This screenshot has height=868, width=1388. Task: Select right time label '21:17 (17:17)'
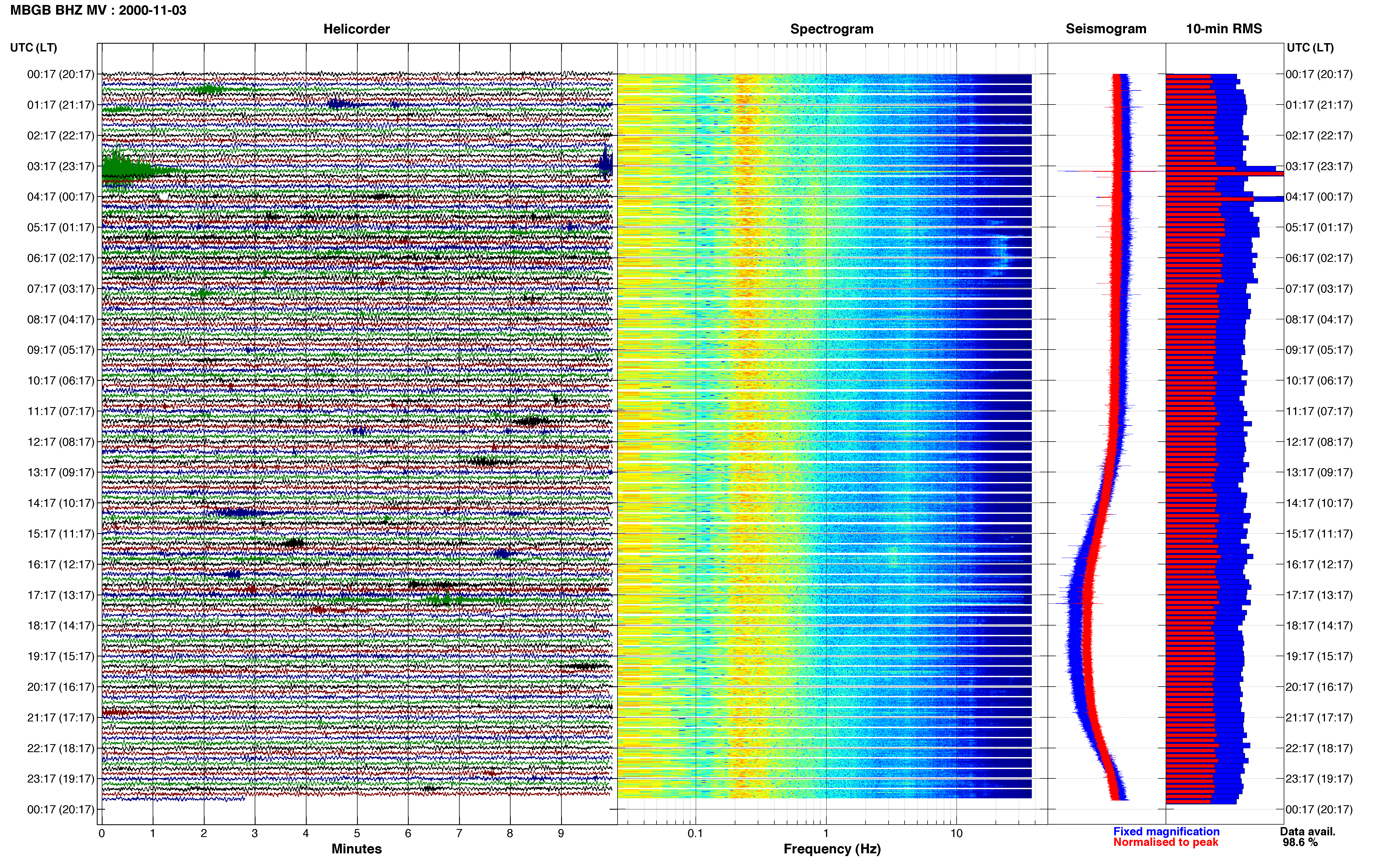[1319, 718]
